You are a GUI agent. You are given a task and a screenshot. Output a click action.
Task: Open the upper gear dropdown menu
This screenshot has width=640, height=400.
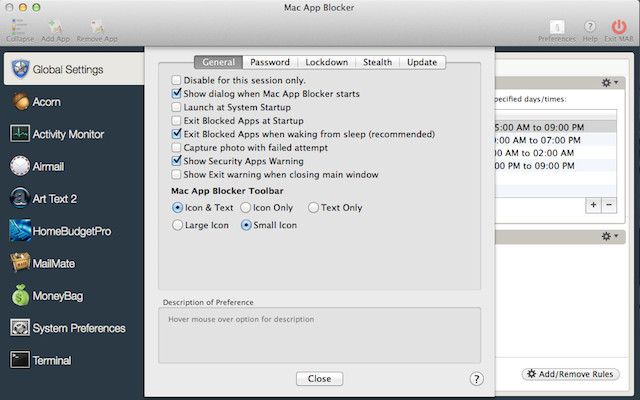[x=609, y=83]
